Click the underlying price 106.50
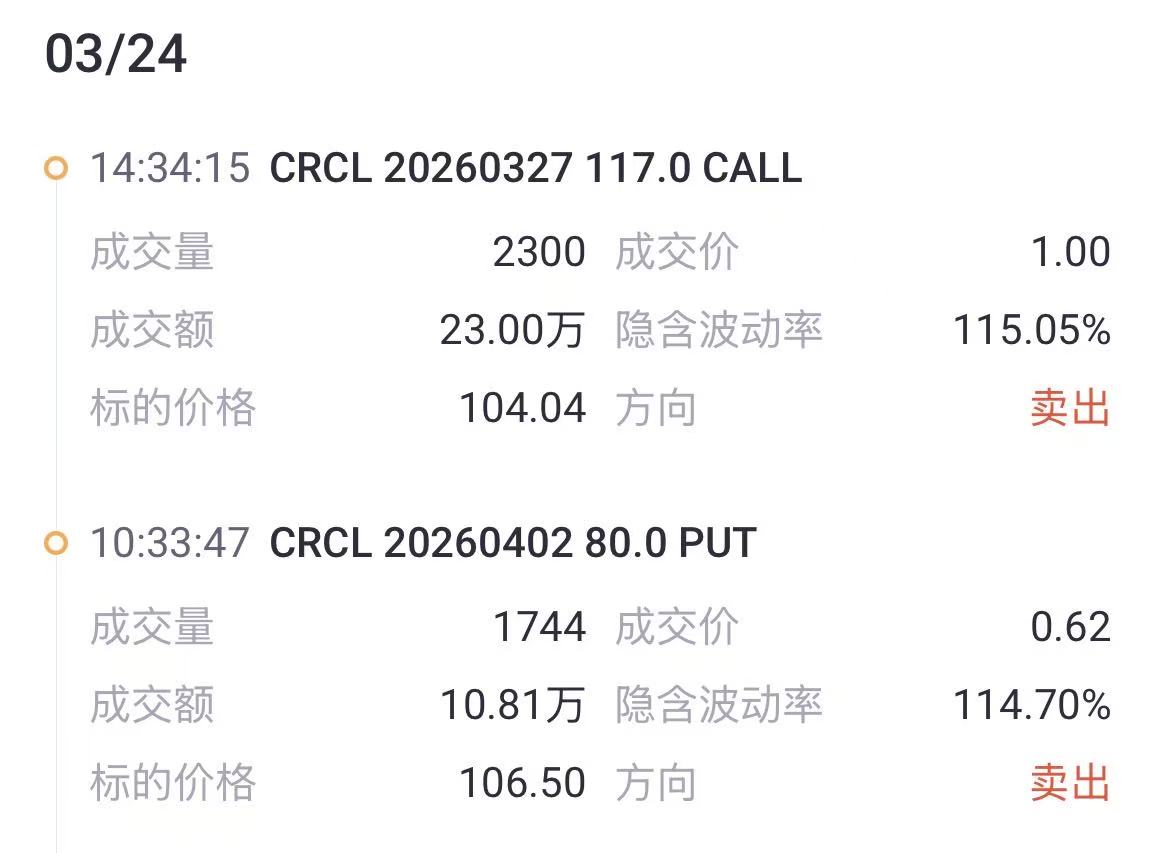Screen dimensions: 1169x853 coord(524,781)
